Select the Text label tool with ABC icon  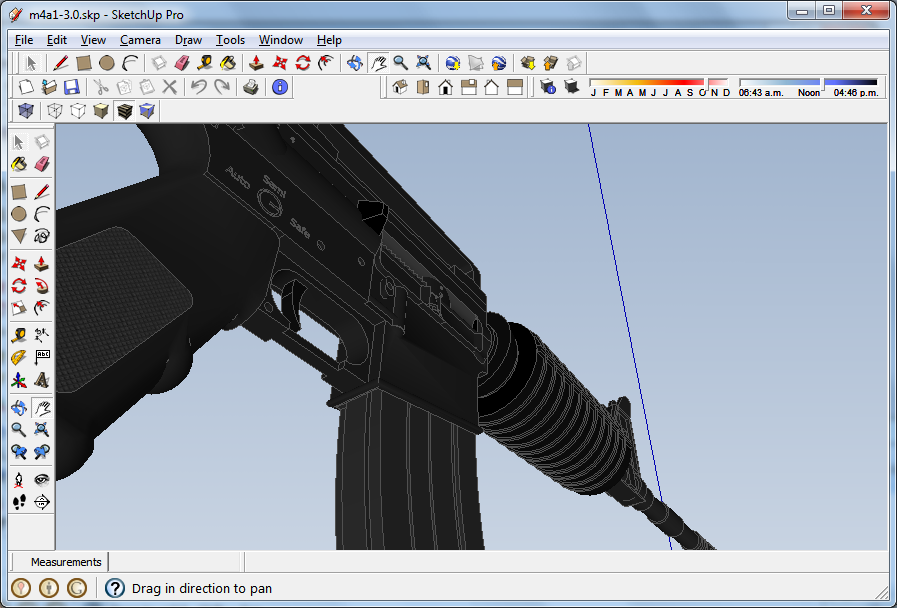pos(42,357)
